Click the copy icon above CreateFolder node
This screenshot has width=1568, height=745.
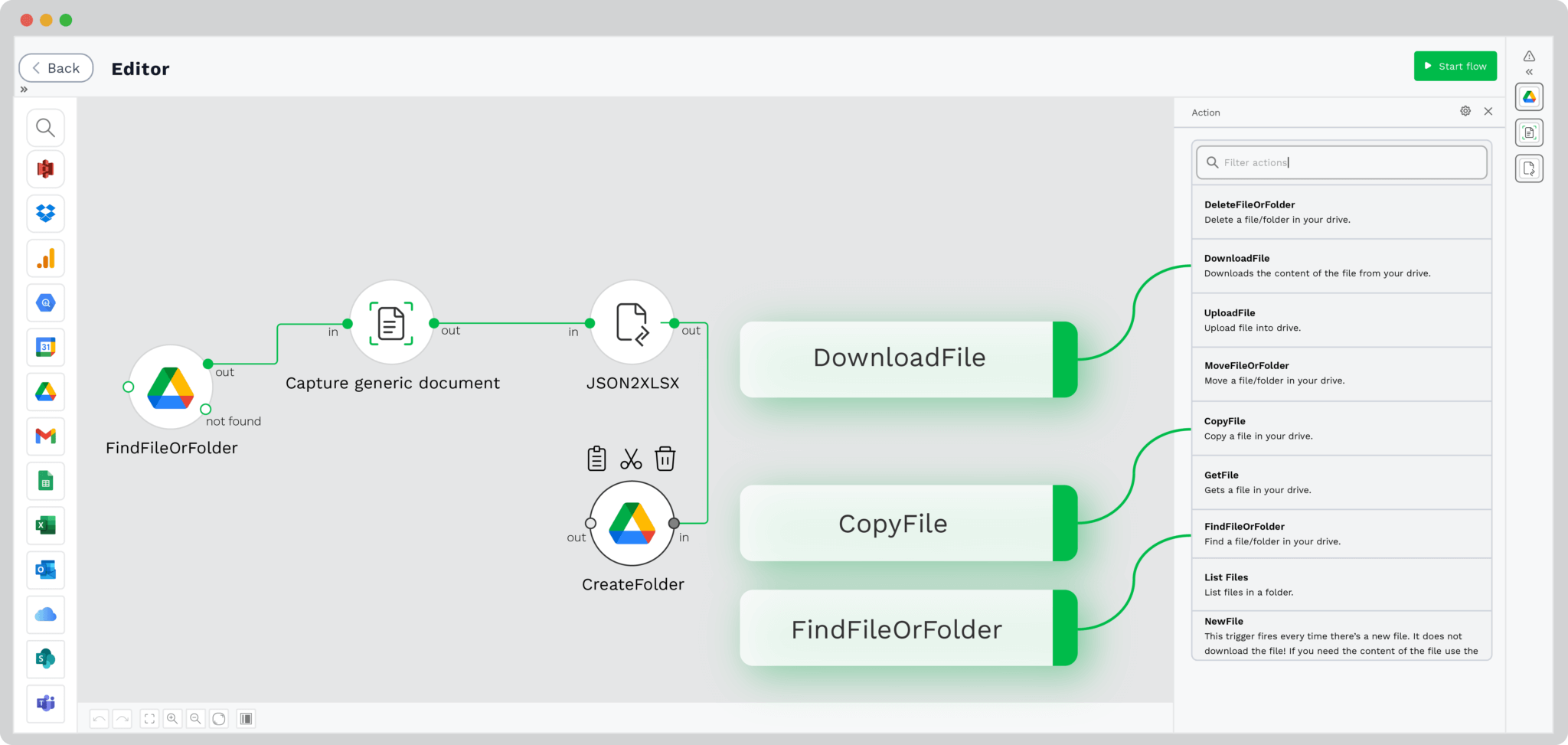click(x=596, y=459)
